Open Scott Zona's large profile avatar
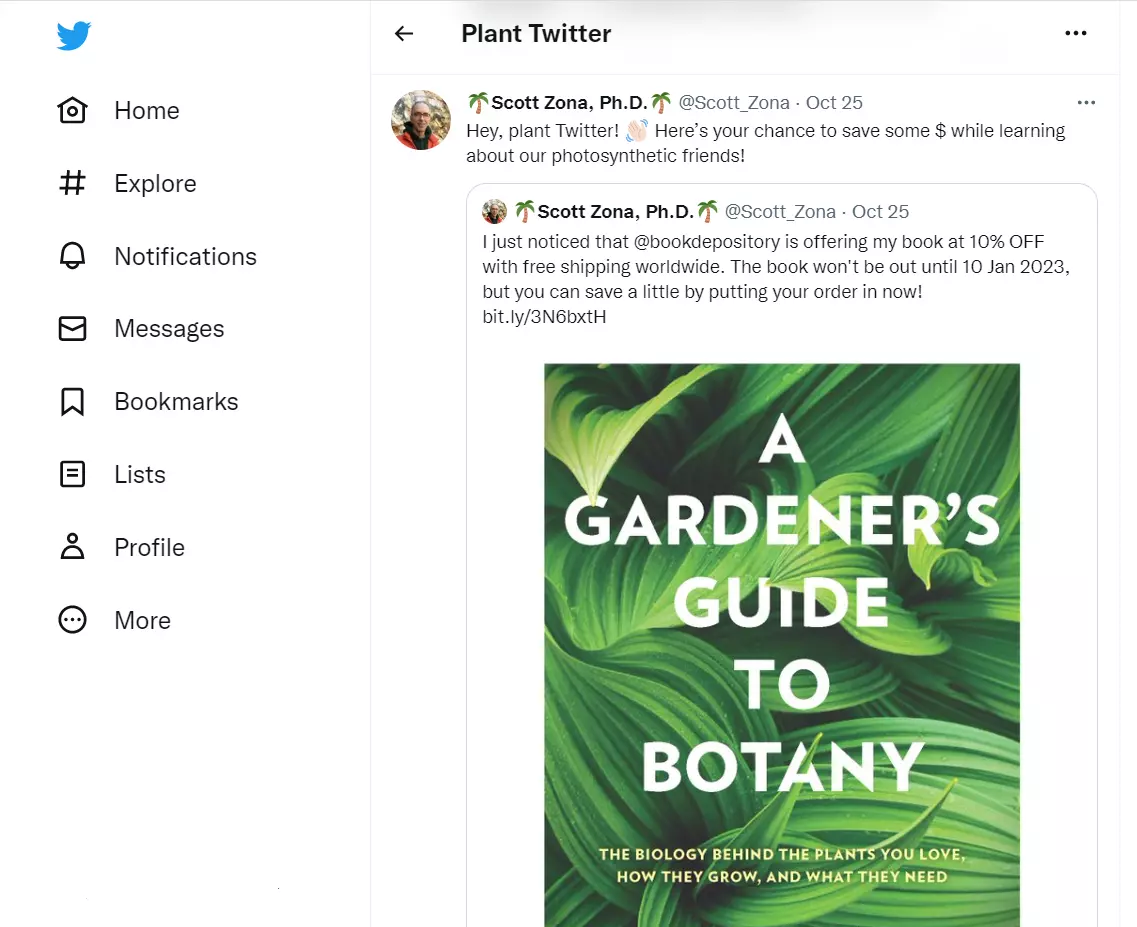 [x=420, y=120]
